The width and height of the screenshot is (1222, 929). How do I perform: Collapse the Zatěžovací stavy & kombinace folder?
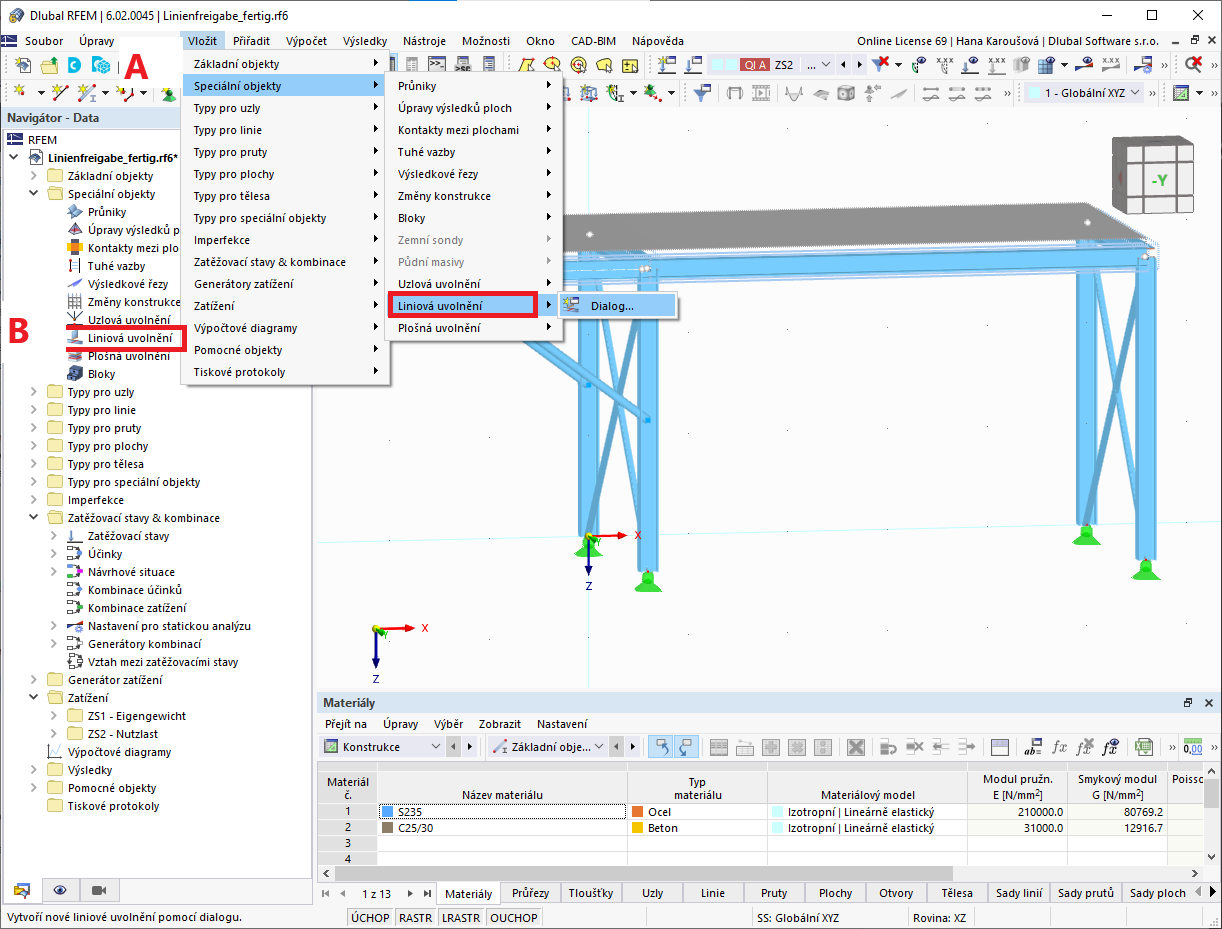(x=33, y=517)
